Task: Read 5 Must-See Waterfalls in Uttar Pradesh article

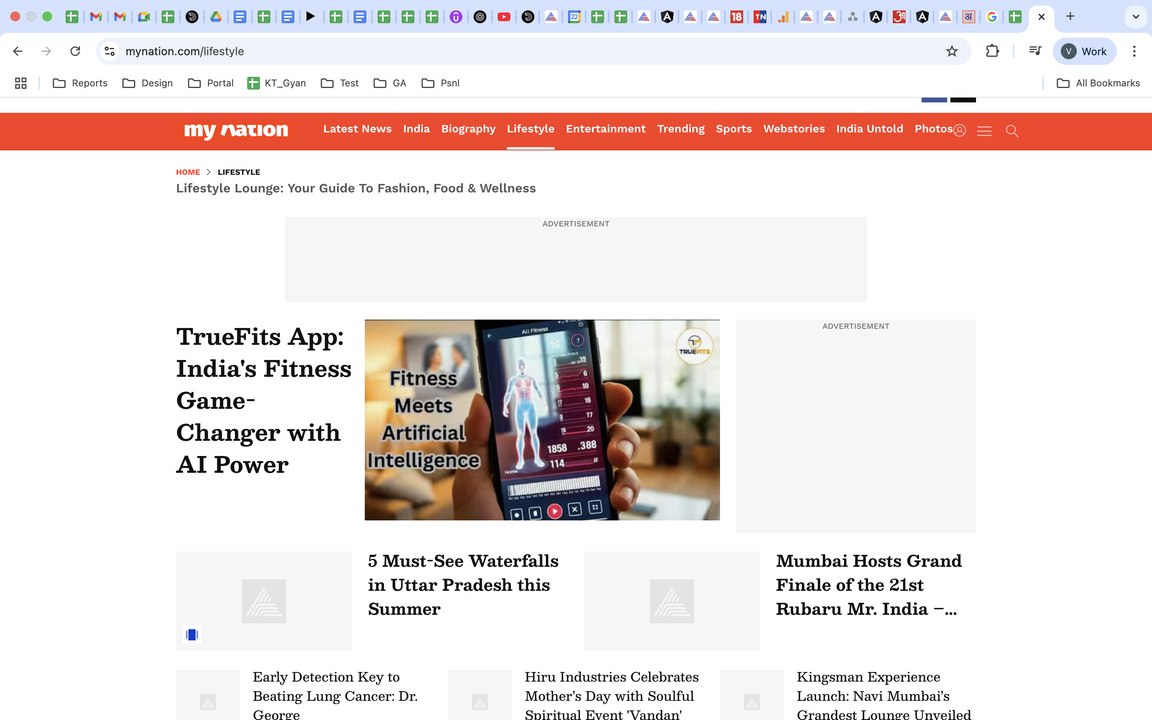Action: click(463, 585)
